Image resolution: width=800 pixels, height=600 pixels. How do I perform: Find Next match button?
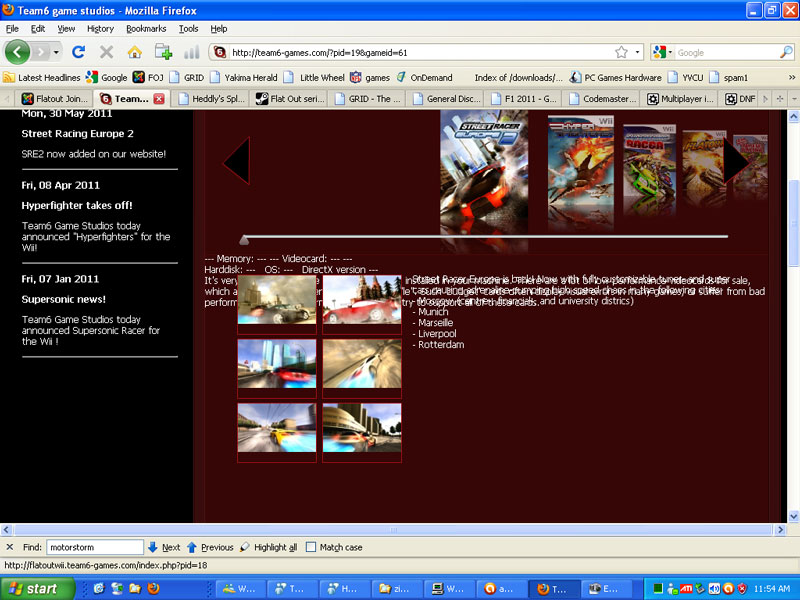point(163,547)
